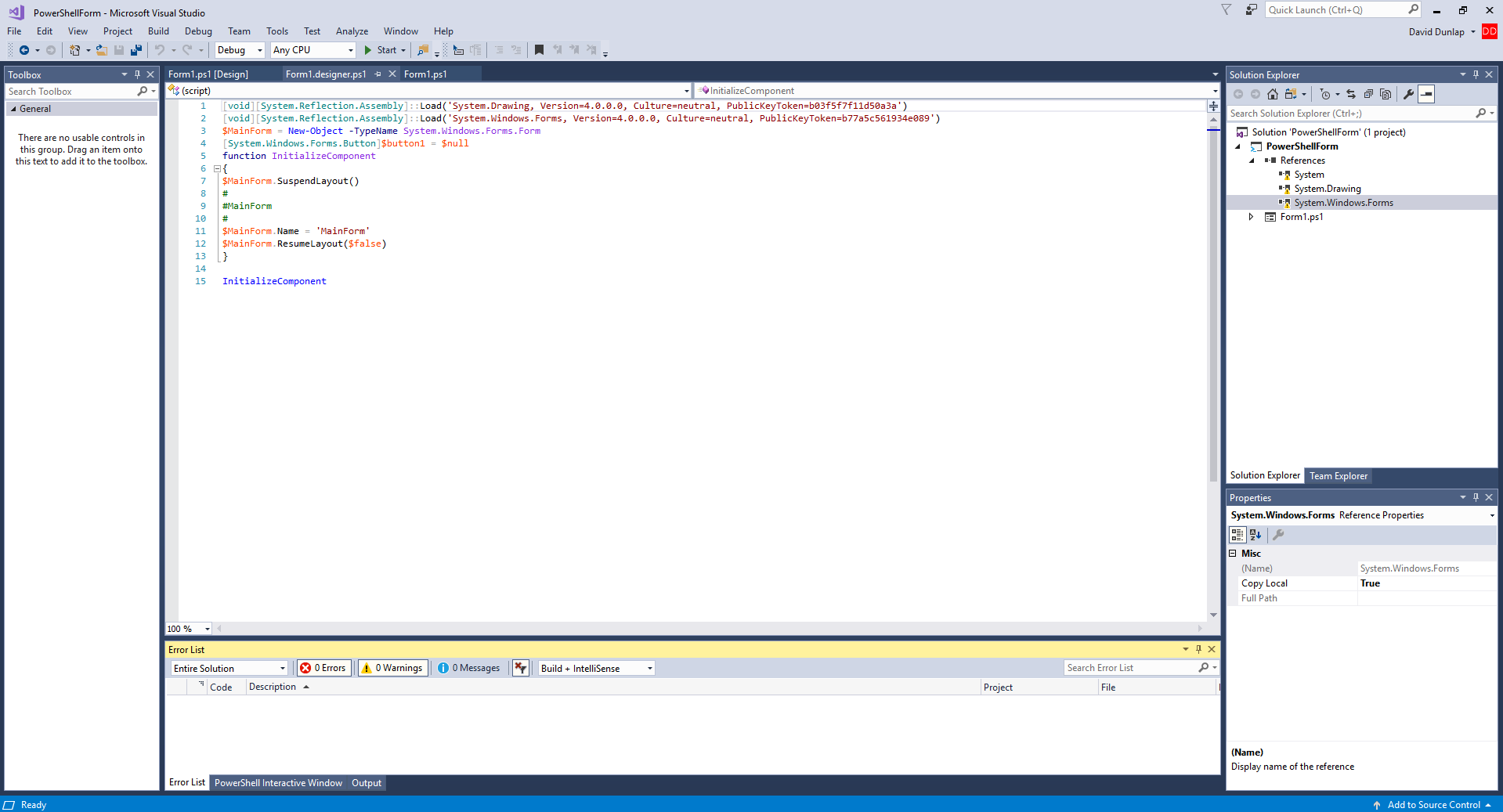Image resolution: width=1503 pixels, height=812 pixels.
Task: Toggle the 0 Warnings filter in Error List
Action: pos(392,668)
